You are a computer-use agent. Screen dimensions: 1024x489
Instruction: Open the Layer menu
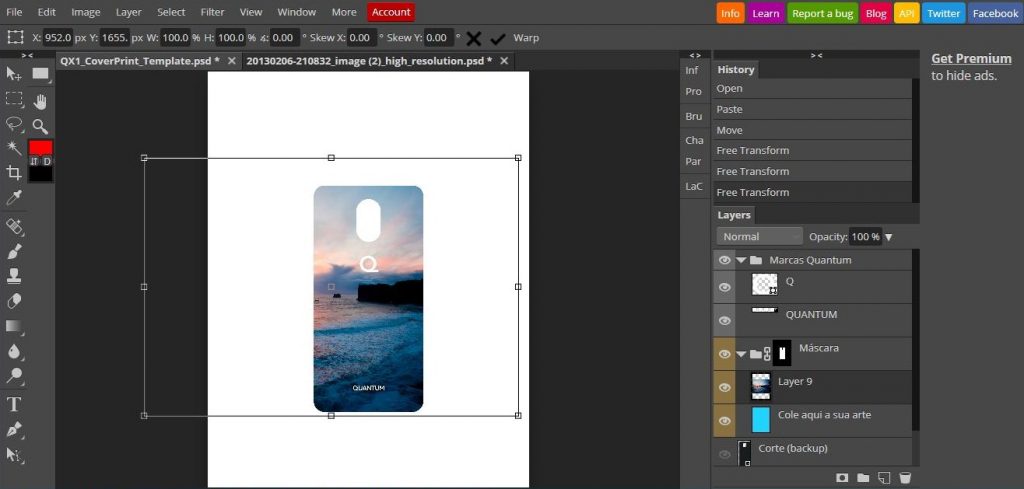click(x=129, y=12)
